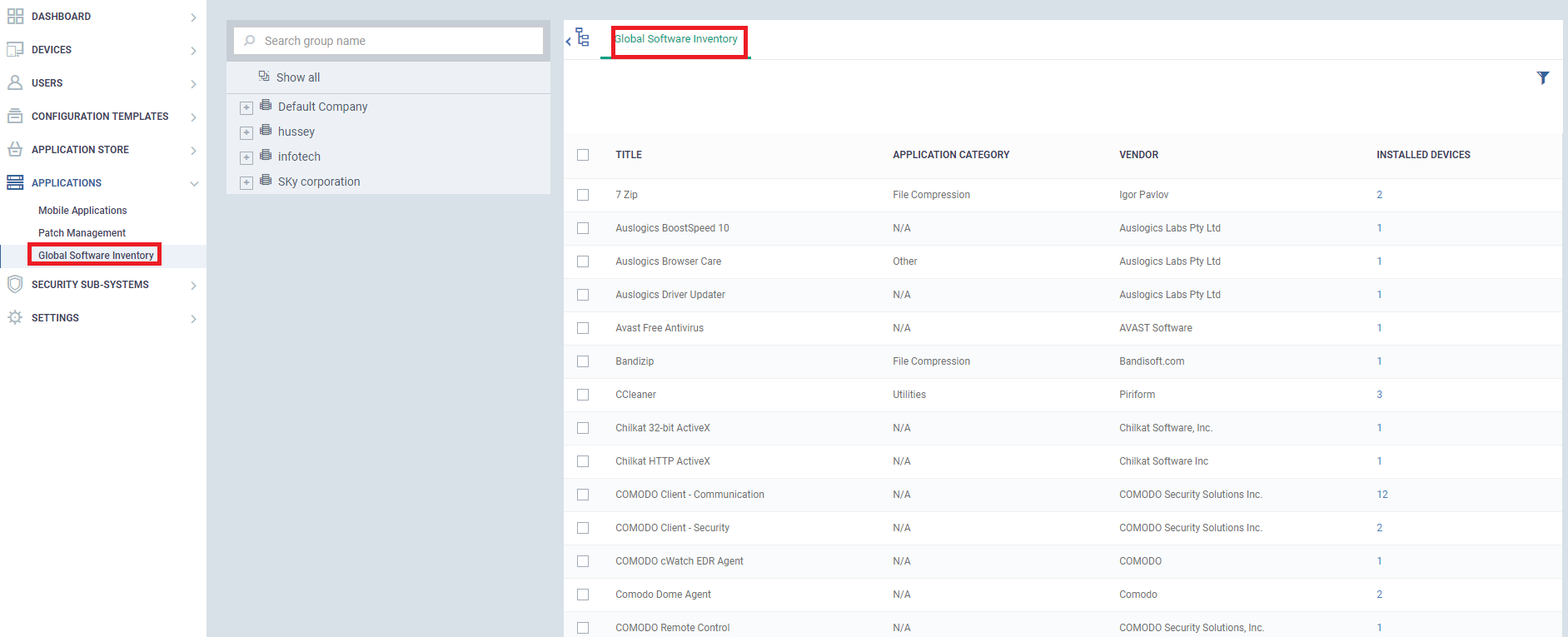
Task: Check the Auslogics BoostSpeed 10 checkbox
Action: (x=583, y=228)
